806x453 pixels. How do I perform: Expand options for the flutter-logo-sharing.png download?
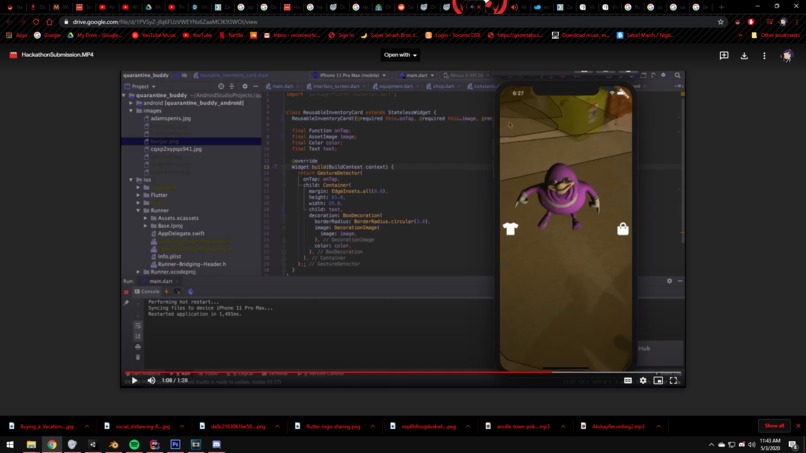[373, 426]
